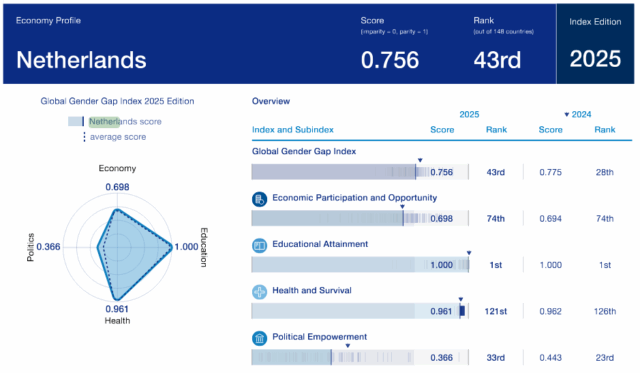
Task: Click the Educational Attainment score bar
Action: [360, 264]
